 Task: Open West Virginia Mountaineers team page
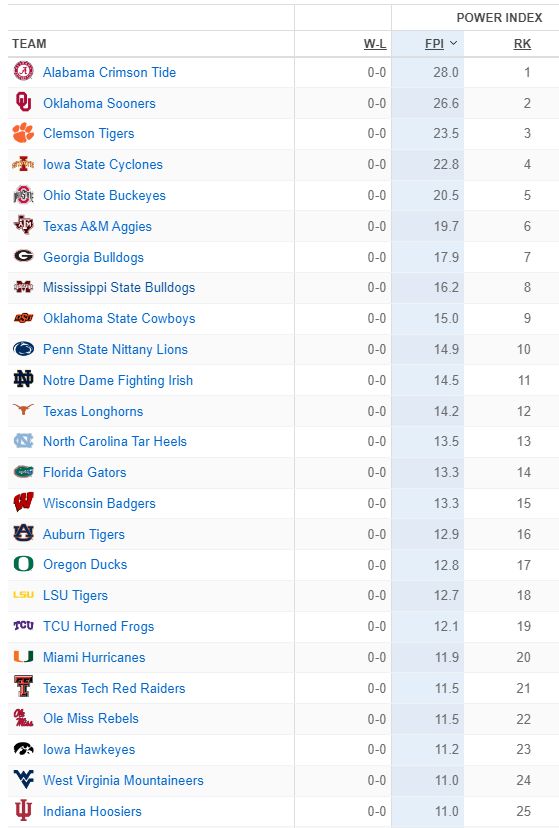123,780
